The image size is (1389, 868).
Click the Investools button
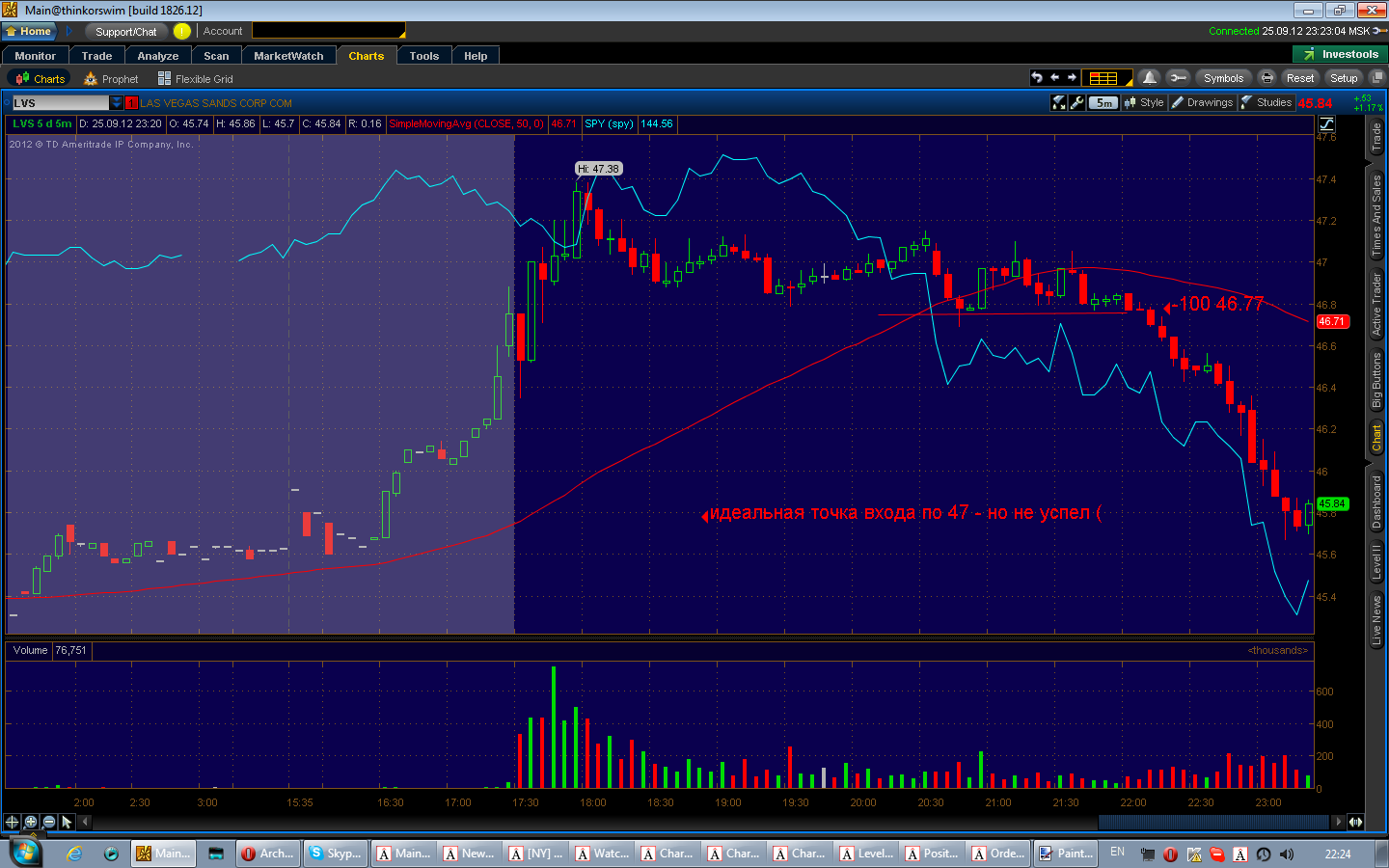[1340, 54]
